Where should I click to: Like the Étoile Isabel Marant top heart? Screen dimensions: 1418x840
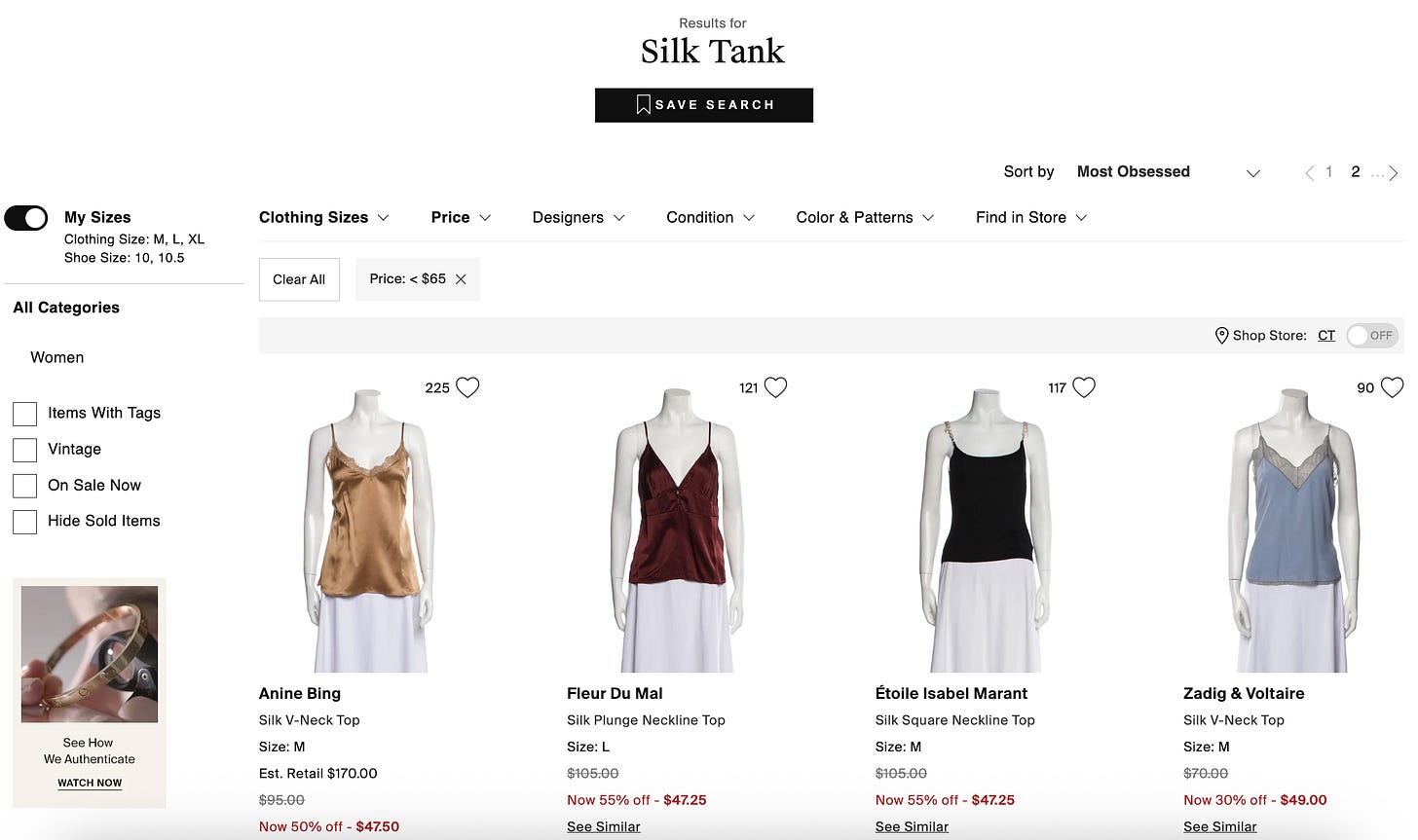click(x=1084, y=387)
